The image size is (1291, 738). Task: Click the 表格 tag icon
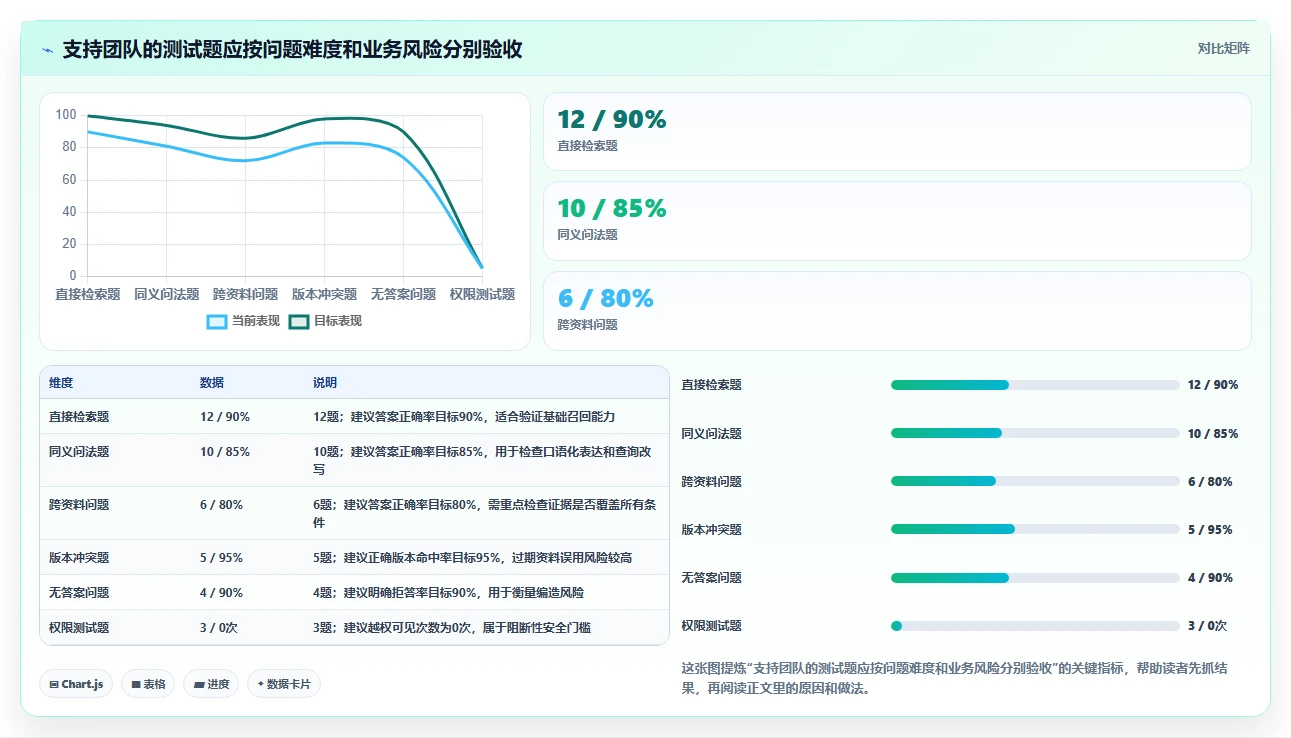tap(136, 684)
